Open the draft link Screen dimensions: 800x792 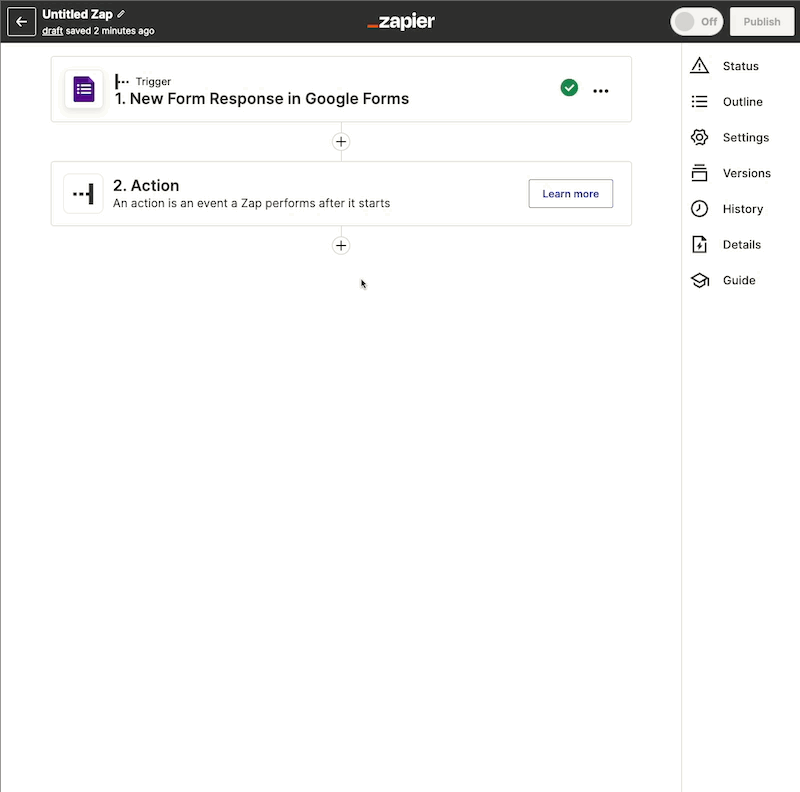point(53,31)
